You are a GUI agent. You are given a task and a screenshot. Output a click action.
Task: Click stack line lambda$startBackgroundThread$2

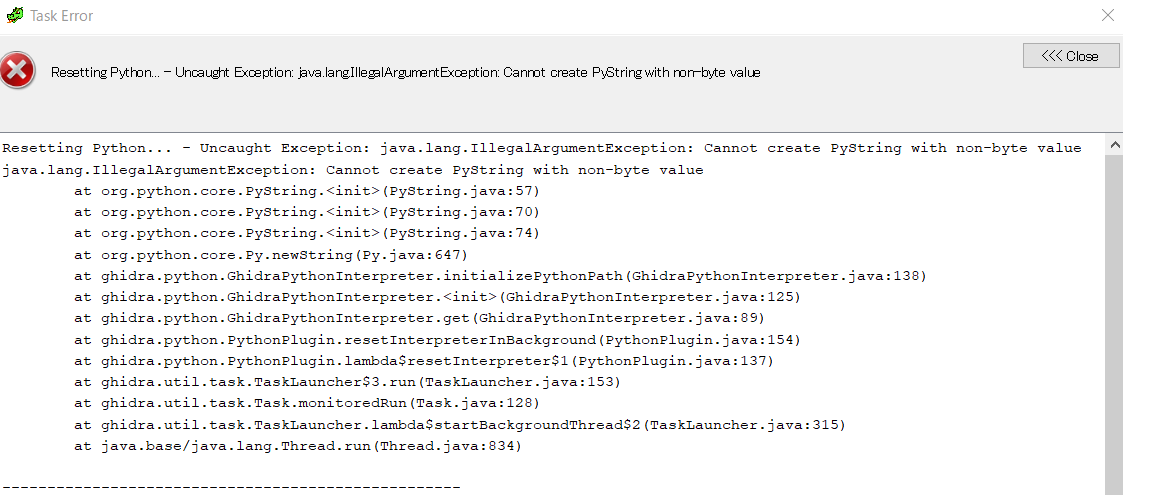coord(460,425)
